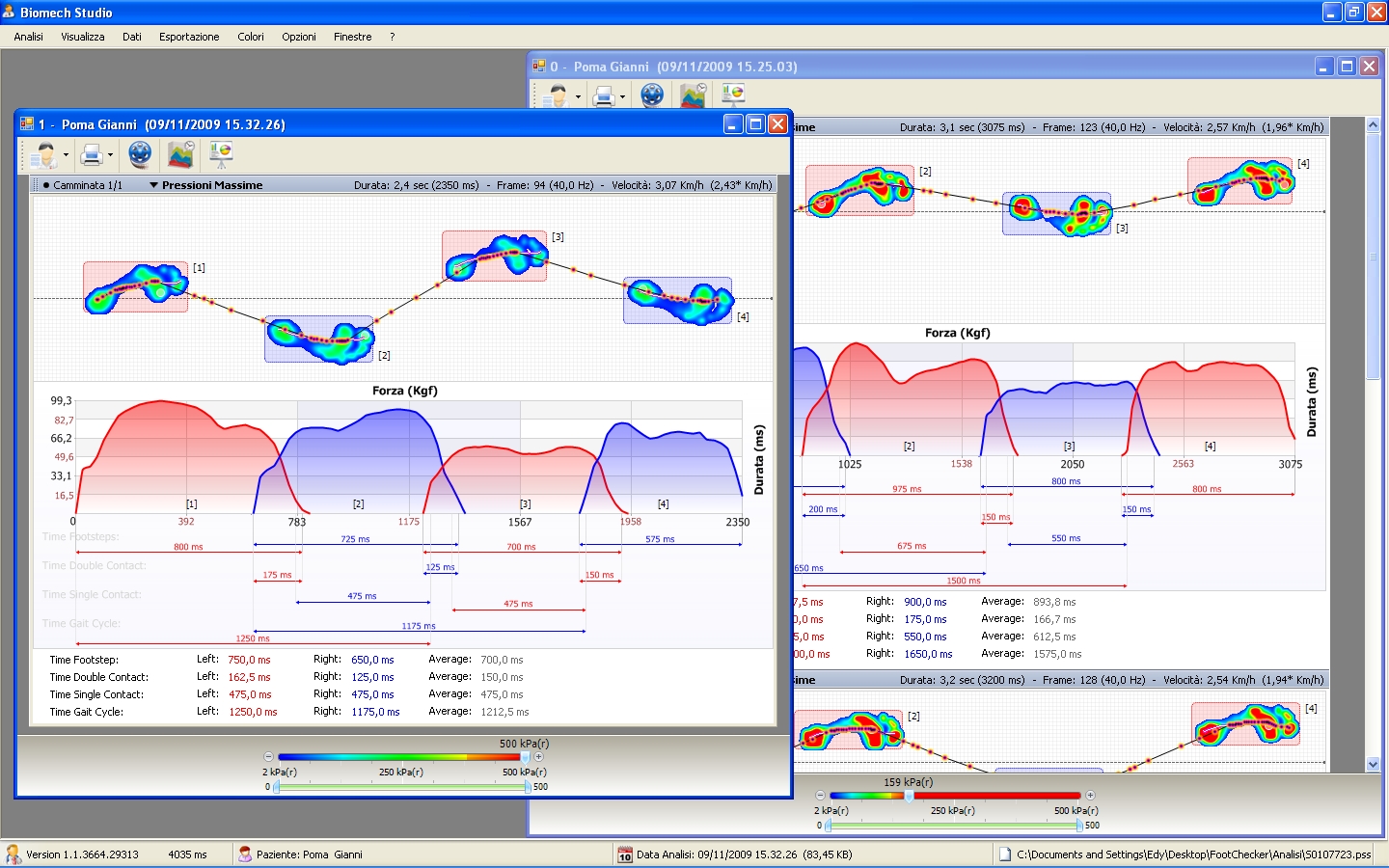This screenshot has width=1389, height=868.
Task: Open the printer dropdown arrow in window 0
Action: [x=622, y=96]
